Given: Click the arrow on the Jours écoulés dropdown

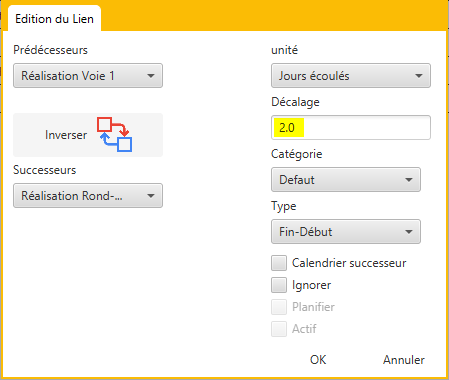Looking at the screenshot, I should (x=419, y=76).
